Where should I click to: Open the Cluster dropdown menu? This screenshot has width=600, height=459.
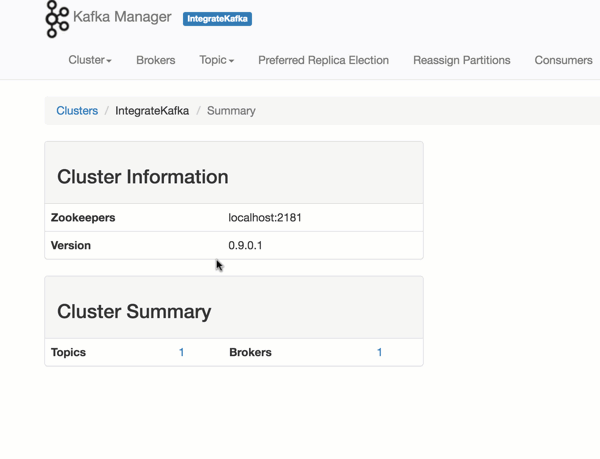(90, 60)
